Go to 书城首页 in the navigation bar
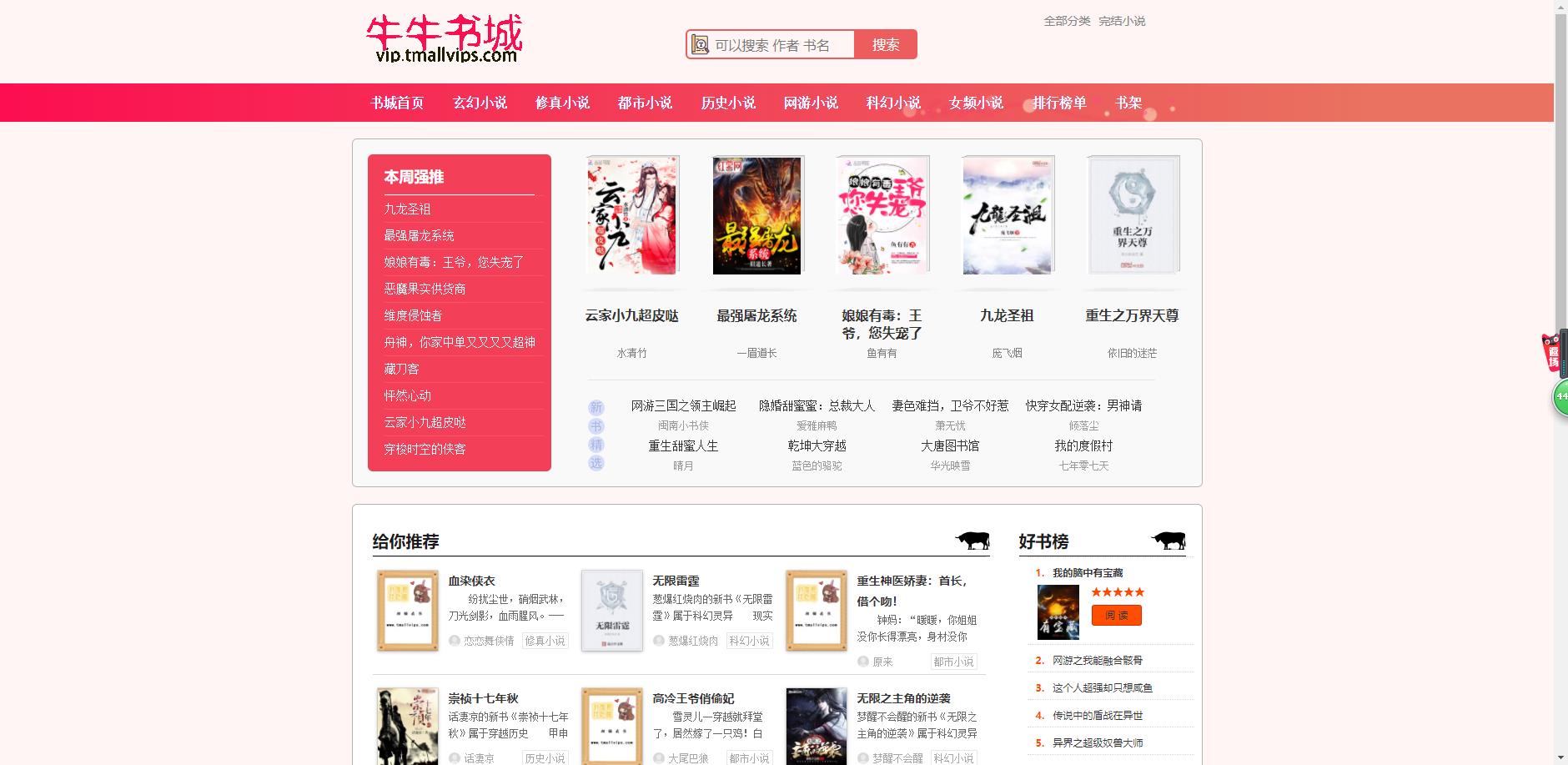1568x765 pixels. click(x=397, y=103)
